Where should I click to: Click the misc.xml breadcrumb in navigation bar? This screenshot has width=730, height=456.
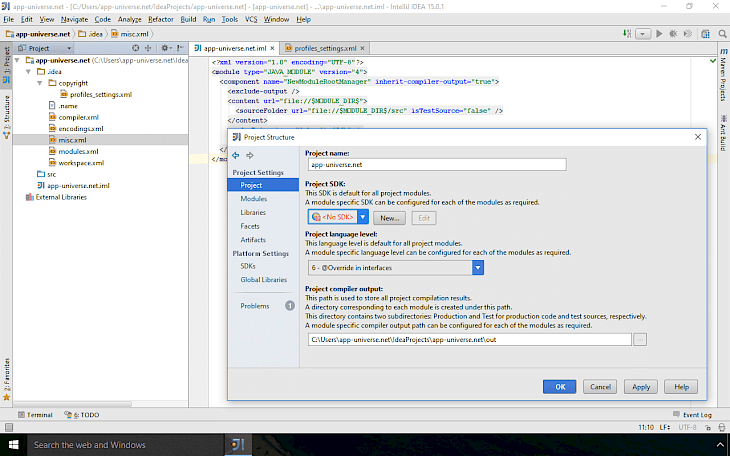(x=130, y=34)
